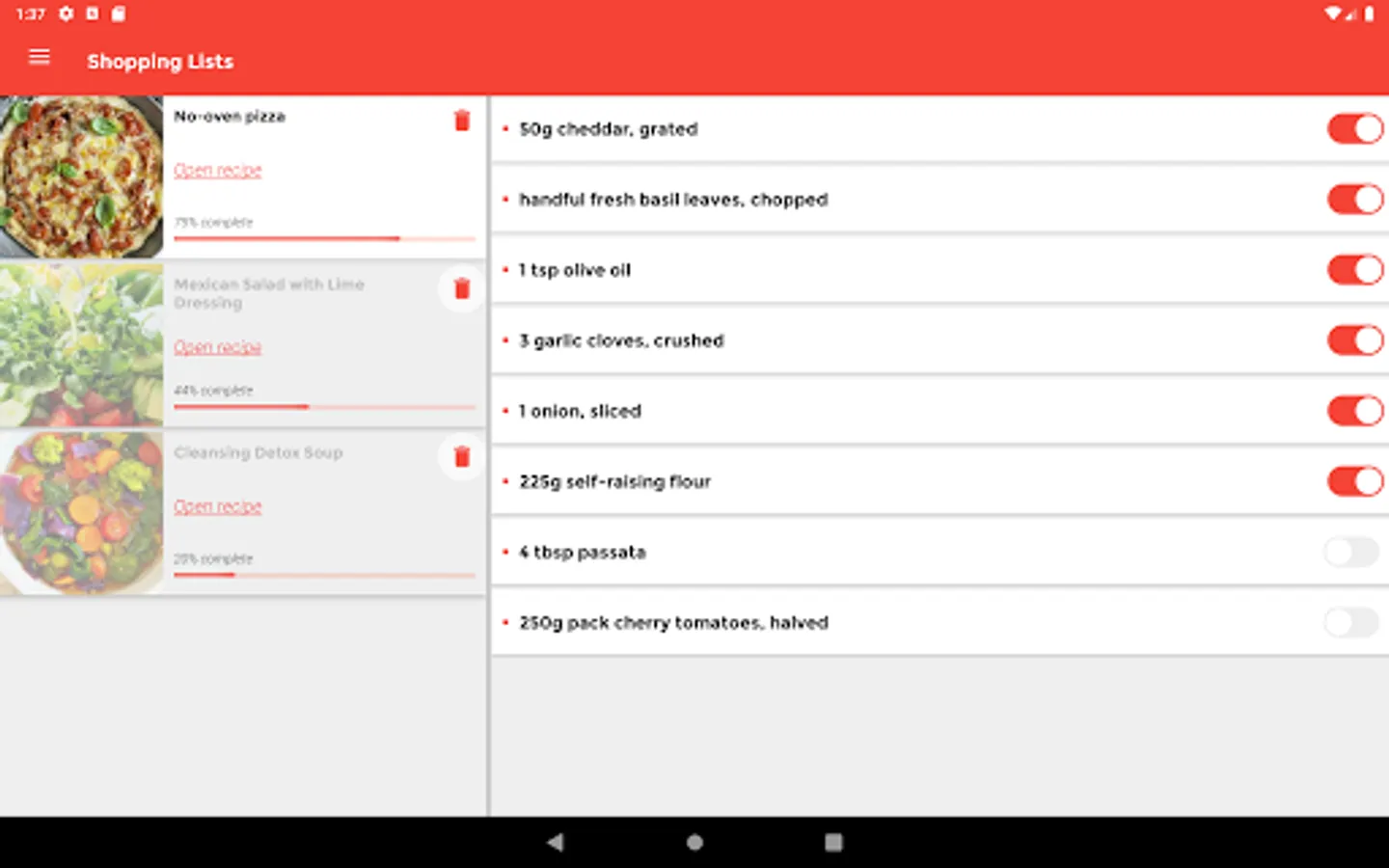Click the 225g self-raising flour text
This screenshot has width=1389, height=868.
click(x=614, y=481)
